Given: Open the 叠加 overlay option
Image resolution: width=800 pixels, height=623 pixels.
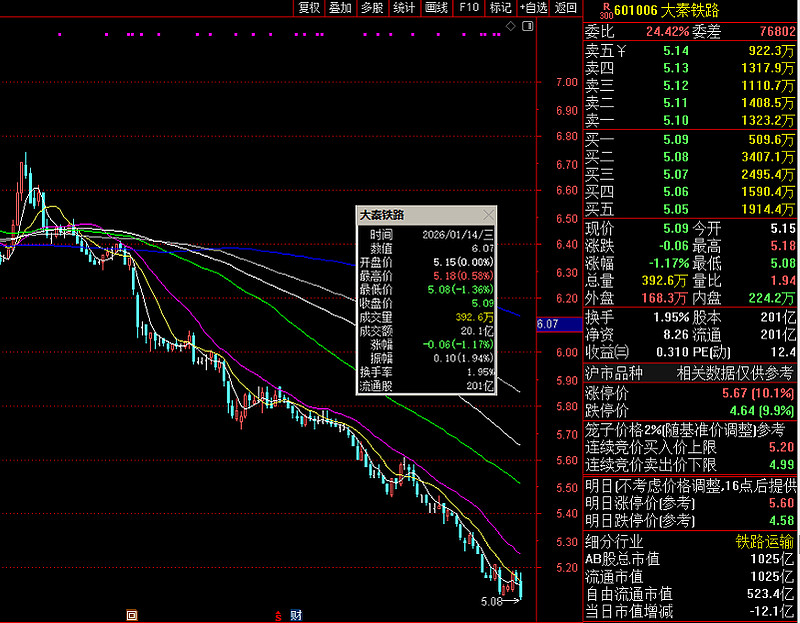Looking at the screenshot, I should pyautogui.click(x=340, y=8).
